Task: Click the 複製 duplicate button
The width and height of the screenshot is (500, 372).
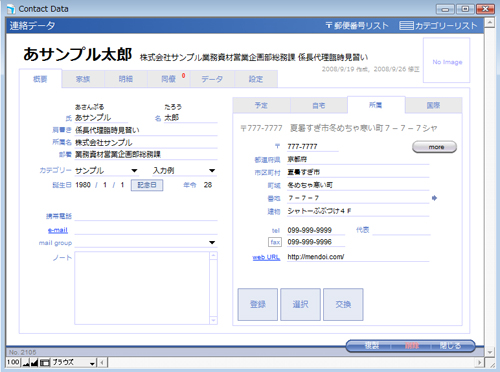Action: [x=372, y=346]
